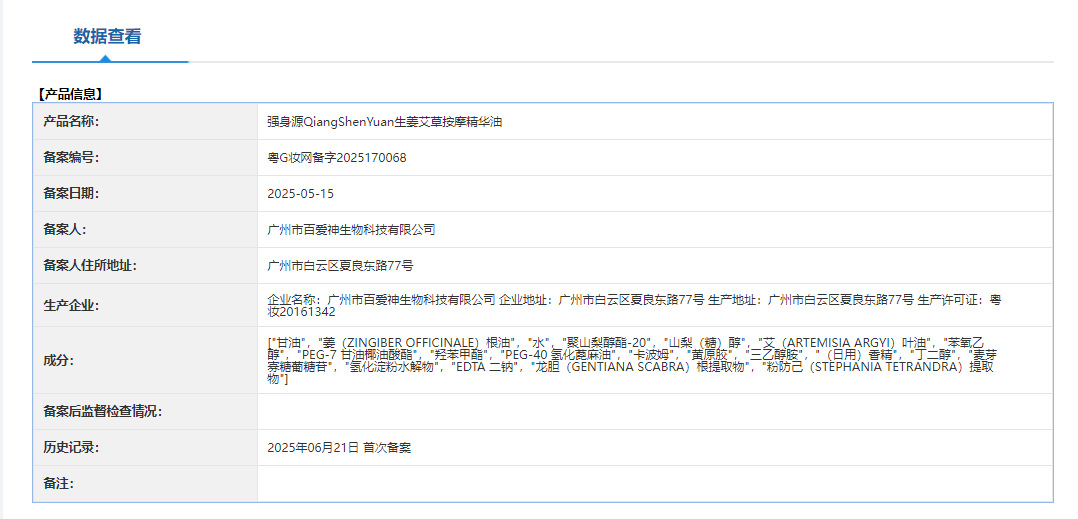Select the 【产品信息】 section heading
1078x519 pixels.
[69, 94]
